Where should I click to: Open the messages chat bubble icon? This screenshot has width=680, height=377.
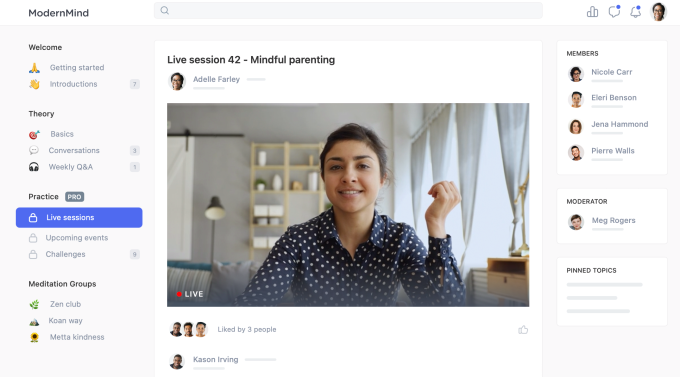pos(614,12)
